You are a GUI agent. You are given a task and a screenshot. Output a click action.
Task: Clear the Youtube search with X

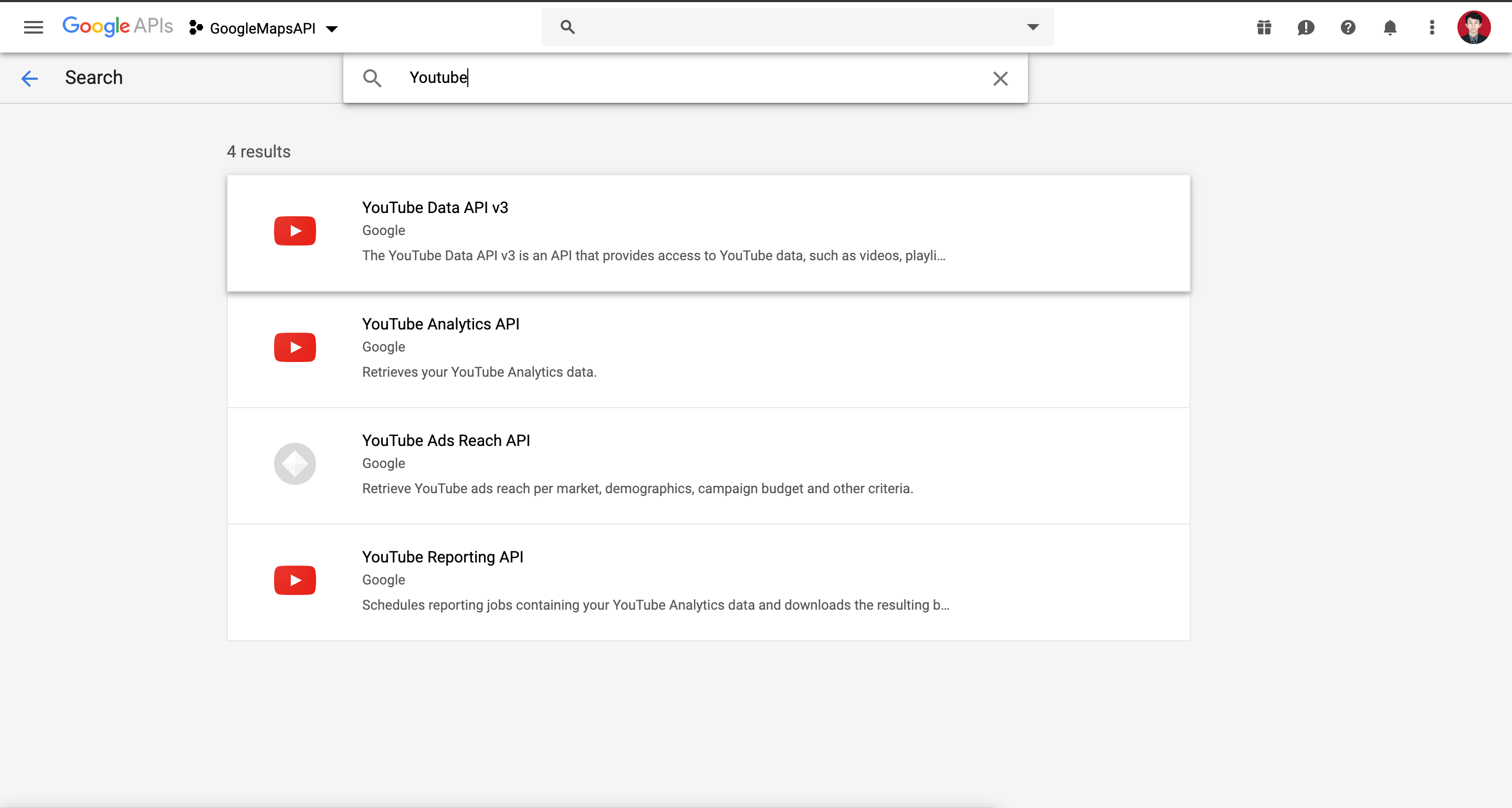[x=1000, y=79]
